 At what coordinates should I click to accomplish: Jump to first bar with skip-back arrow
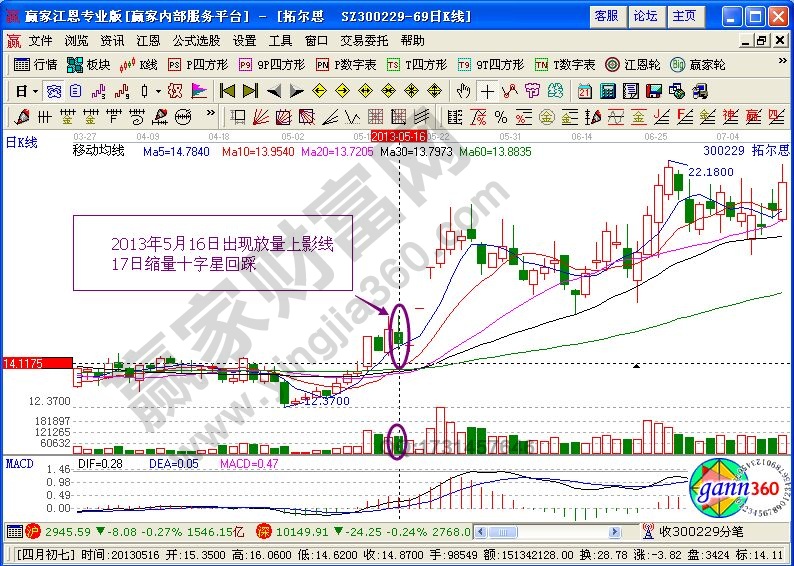click(227, 90)
